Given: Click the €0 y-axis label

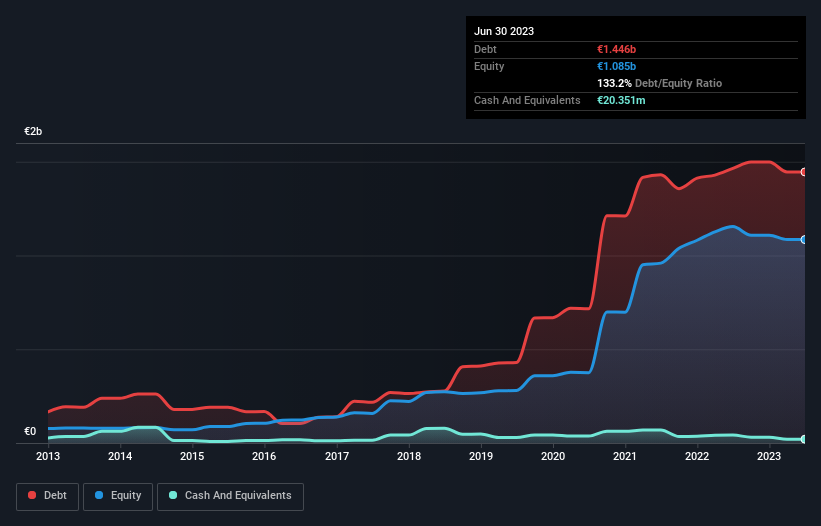Looking at the screenshot, I should tap(30, 431).
